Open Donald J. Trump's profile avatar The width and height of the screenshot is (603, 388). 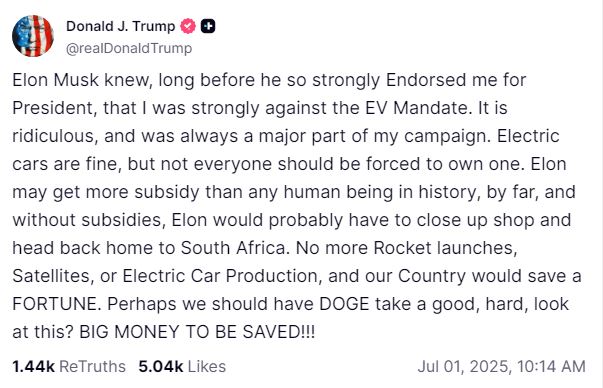tap(33, 36)
